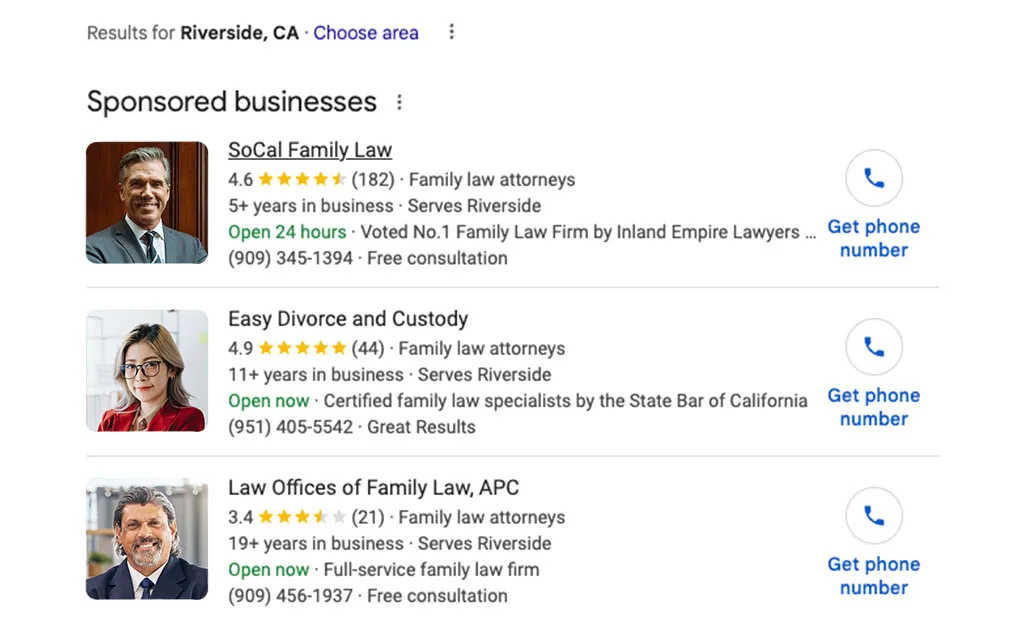Click phone number (951) 405-5542
Screen dimensions: 1020x621
(x=290, y=427)
